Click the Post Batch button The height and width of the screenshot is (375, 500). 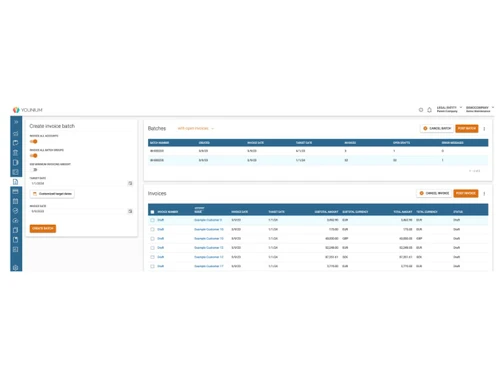[x=467, y=128]
